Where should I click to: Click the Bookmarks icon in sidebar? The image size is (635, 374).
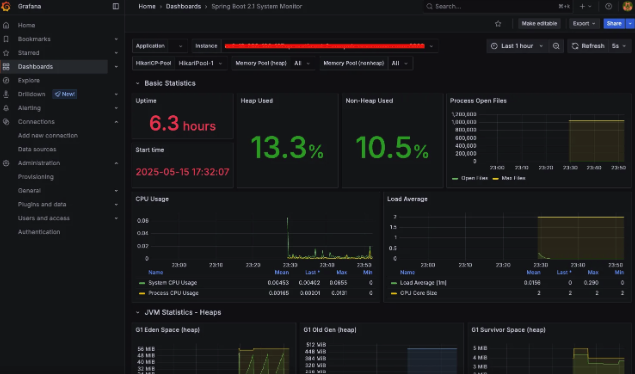coord(6,39)
